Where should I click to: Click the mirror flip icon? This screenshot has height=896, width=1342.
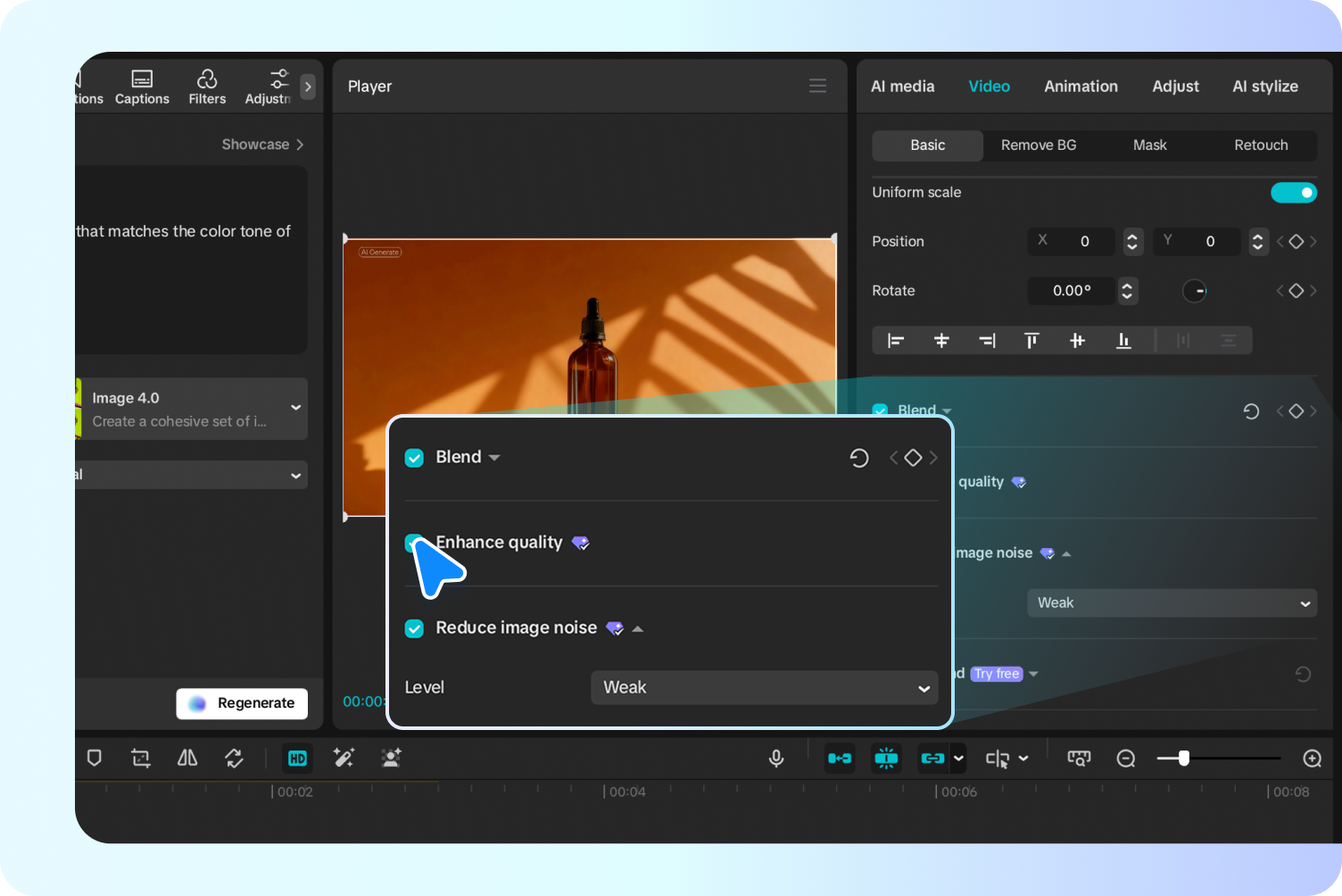tap(187, 759)
